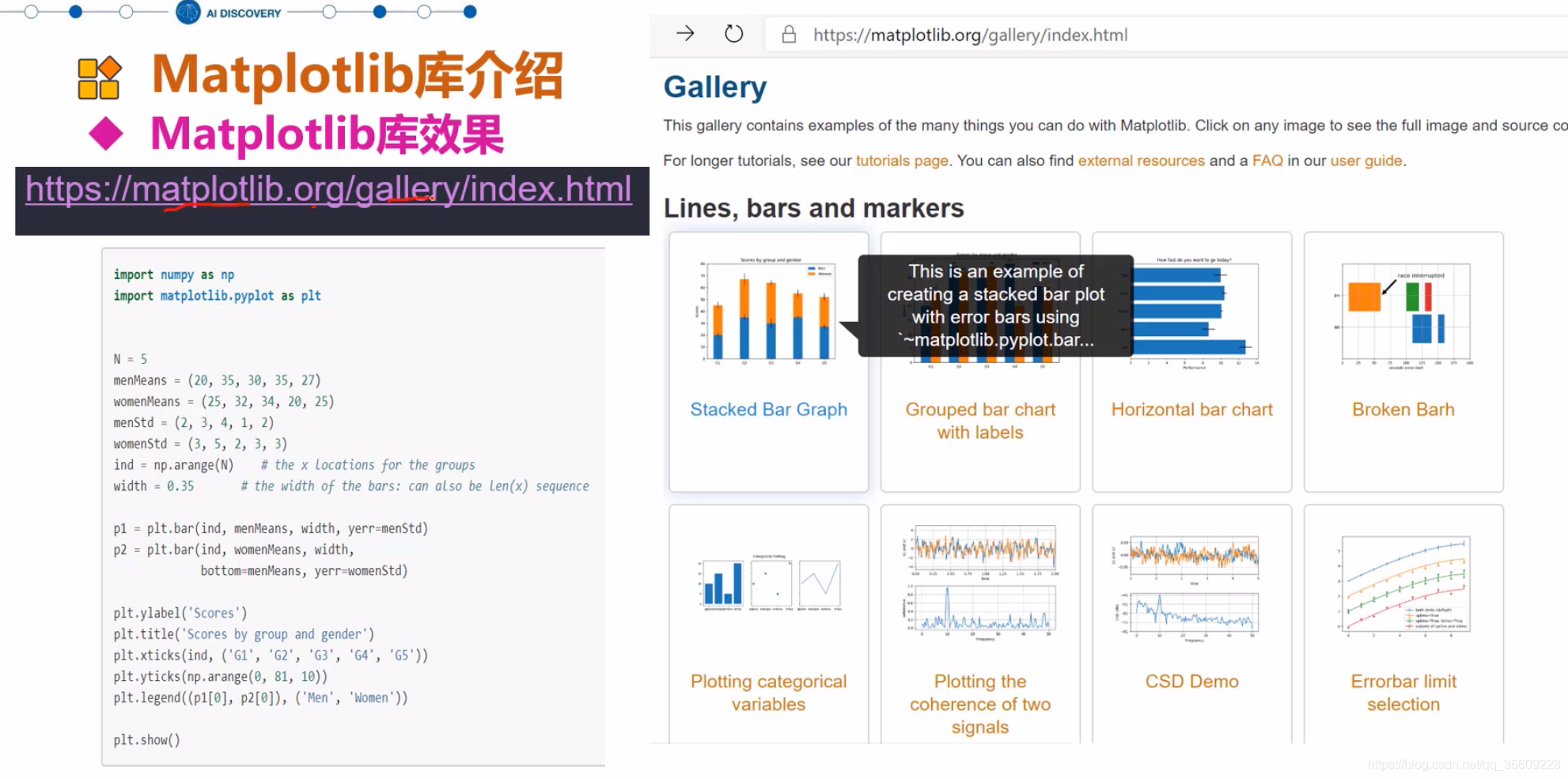Open the slide's matplotlib.org gallery hyperlink
This screenshot has width=1568, height=779.
328,189
